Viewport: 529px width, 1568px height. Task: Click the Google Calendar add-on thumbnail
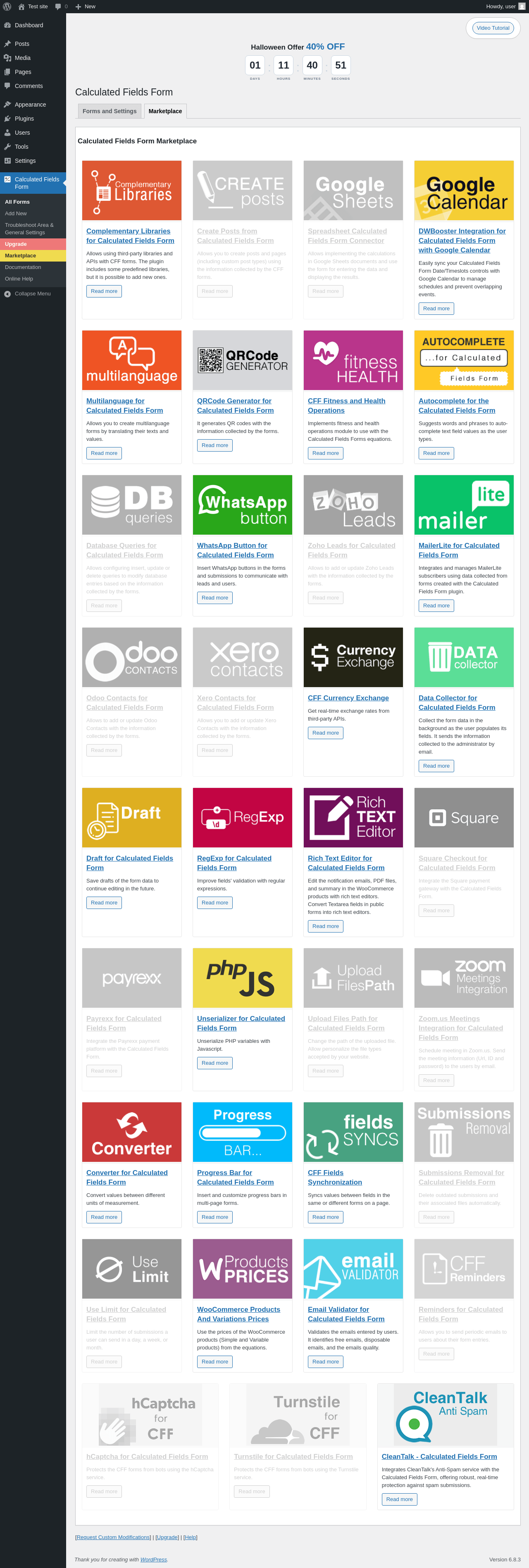click(x=464, y=190)
